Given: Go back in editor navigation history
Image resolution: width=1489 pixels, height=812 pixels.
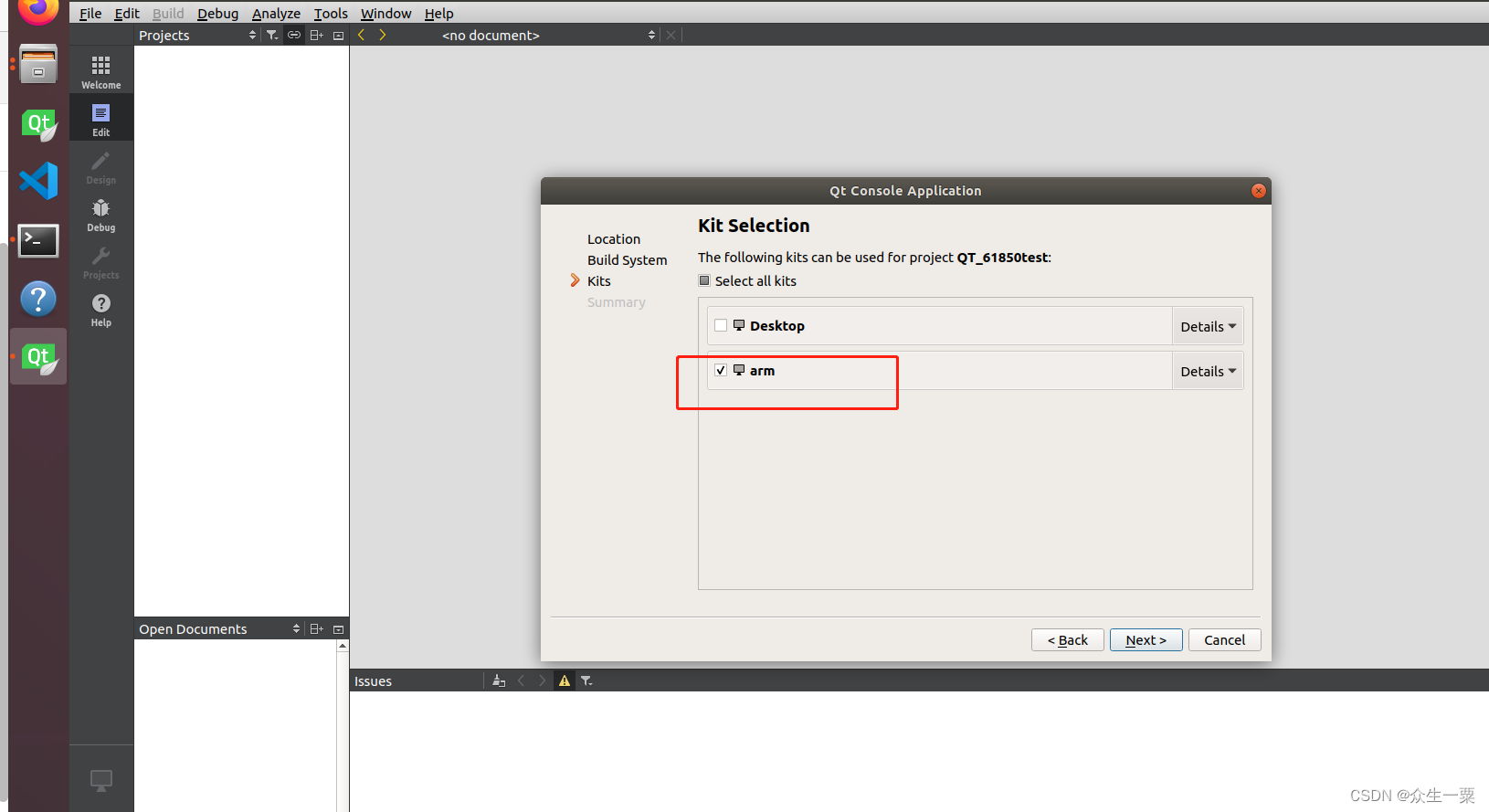Looking at the screenshot, I should pyautogui.click(x=362, y=35).
